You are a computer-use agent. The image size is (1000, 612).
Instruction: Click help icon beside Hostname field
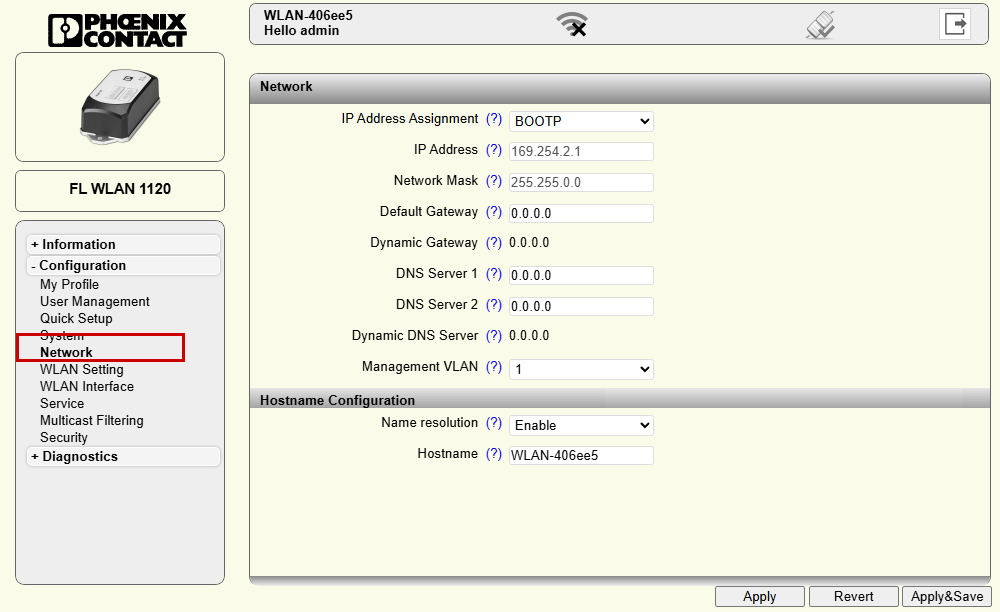pos(494,454)
